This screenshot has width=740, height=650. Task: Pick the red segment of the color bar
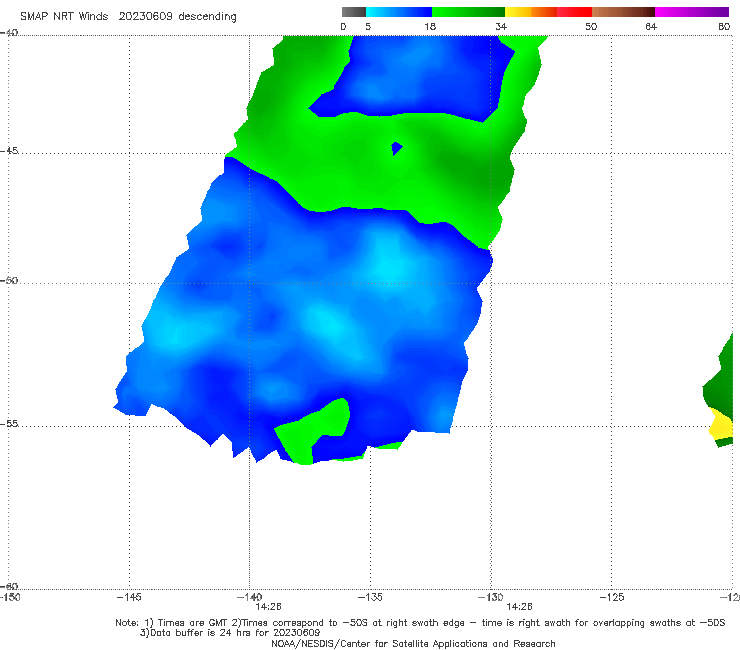point(574,12)
